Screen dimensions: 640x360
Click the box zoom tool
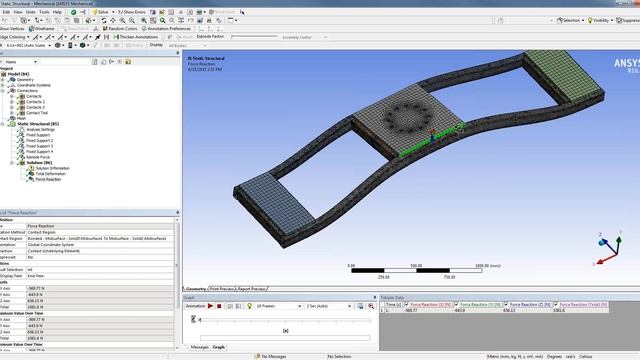[x=132, y=20]
